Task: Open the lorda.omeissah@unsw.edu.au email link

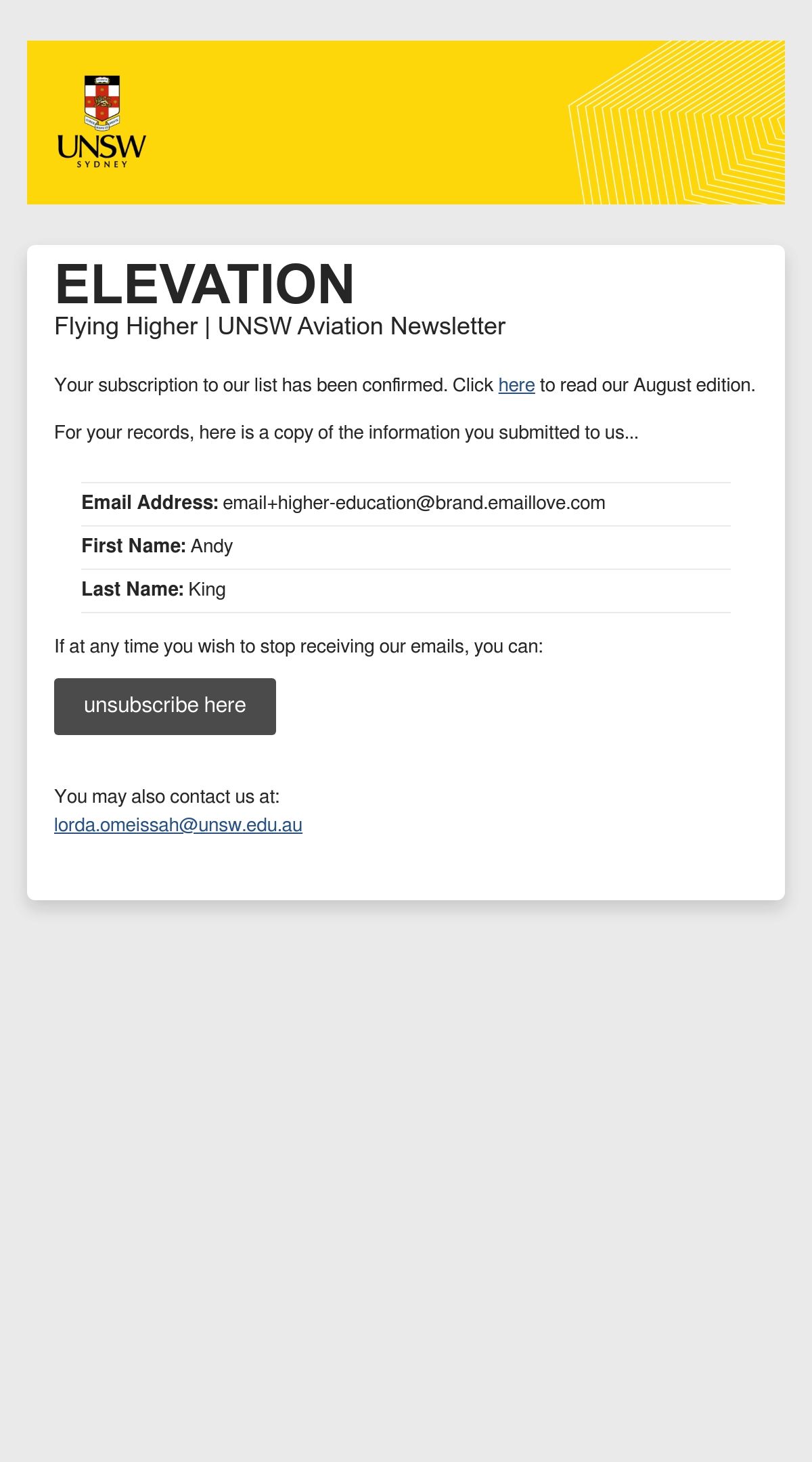Action: point(178,825)
